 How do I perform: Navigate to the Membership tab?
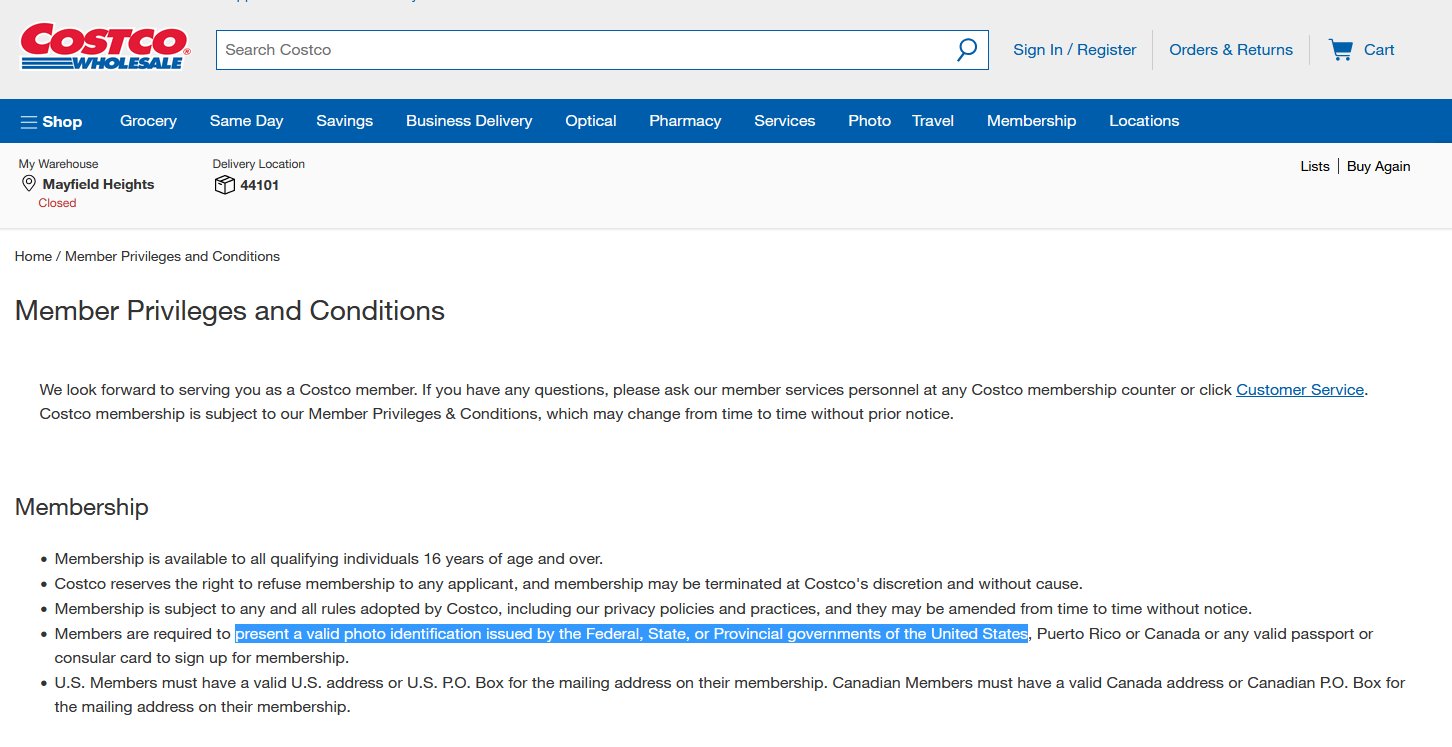[1031, 121]
